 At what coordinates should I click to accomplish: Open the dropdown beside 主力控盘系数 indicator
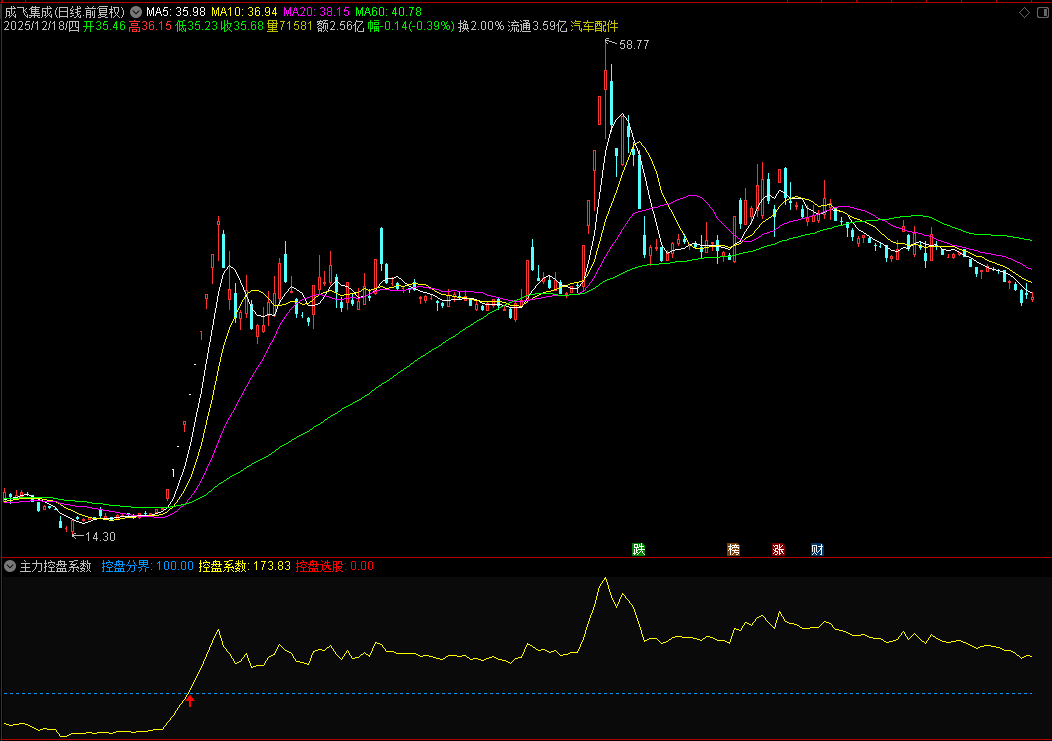click(10, 566)
